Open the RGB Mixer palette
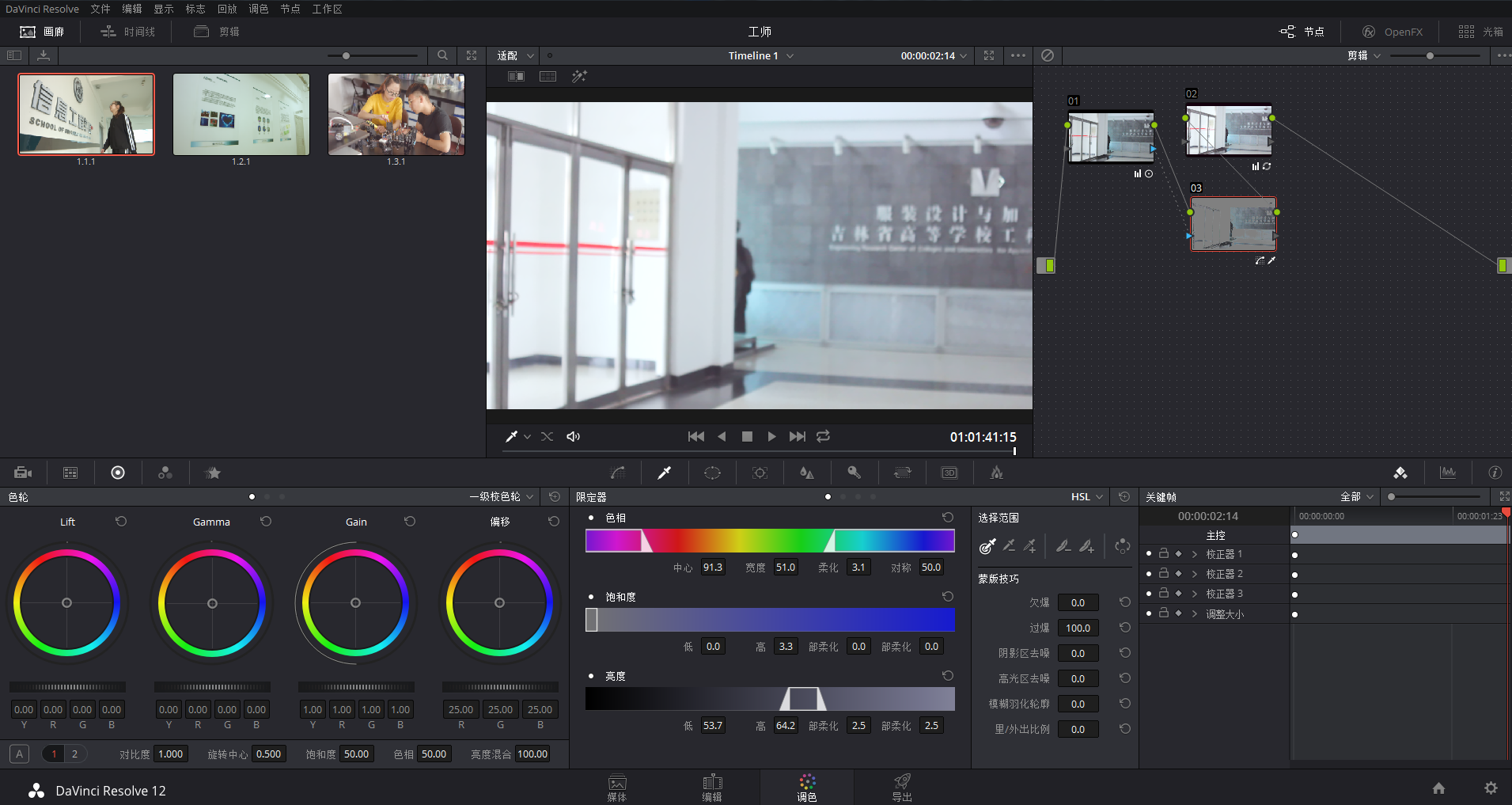 (x=165, y=473)
